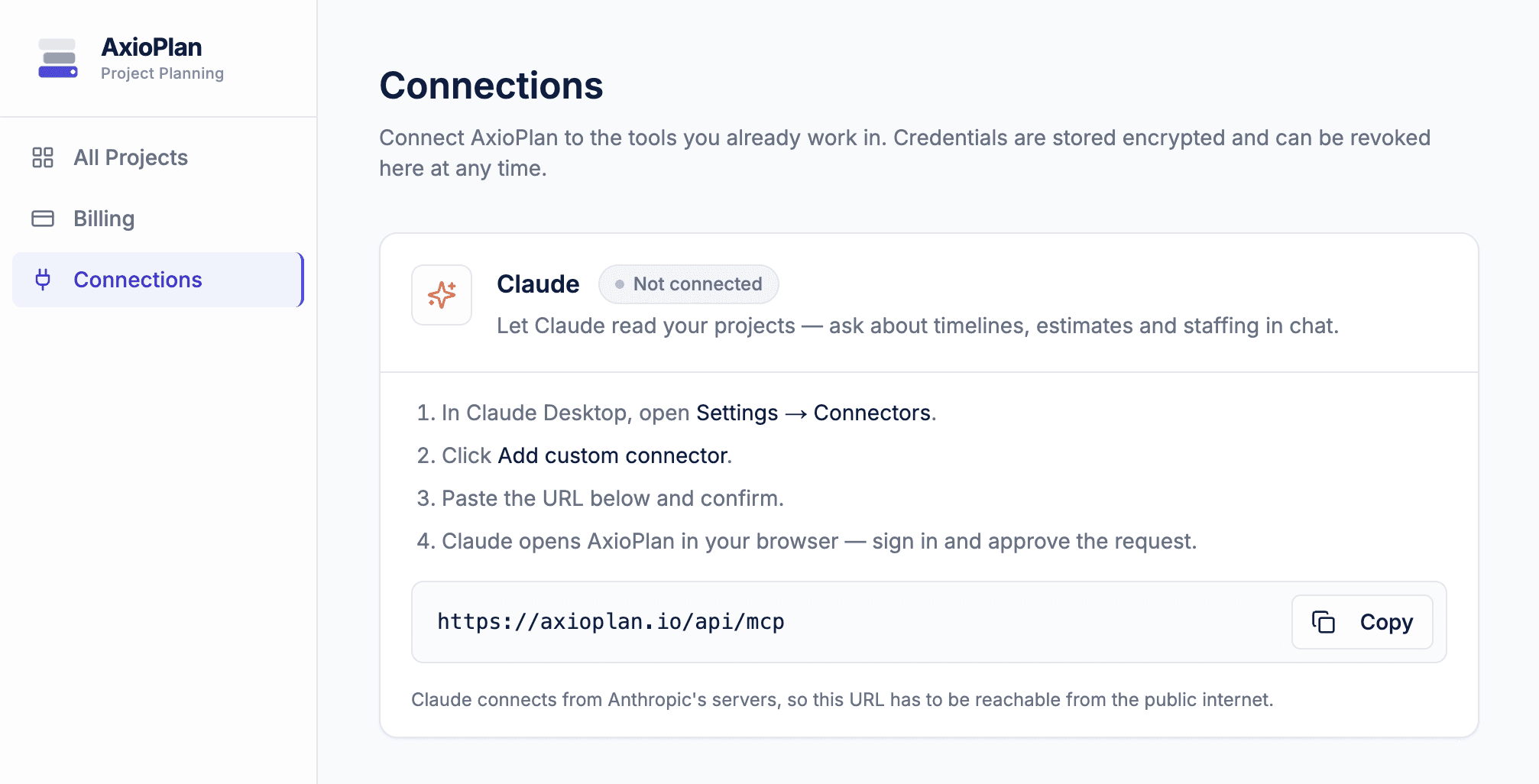Click the AxioPlan stacked-layers logo icon
The width and height of the screenshot is (1539, 784).
click(58, 58)
